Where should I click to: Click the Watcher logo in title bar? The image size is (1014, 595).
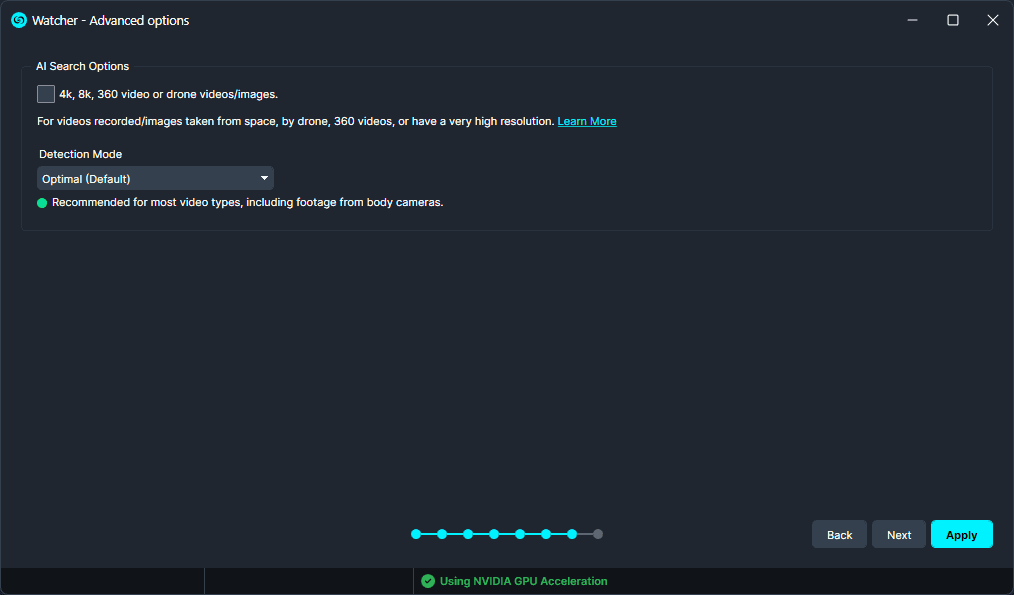pyautogui.click(x=19, y=20)
